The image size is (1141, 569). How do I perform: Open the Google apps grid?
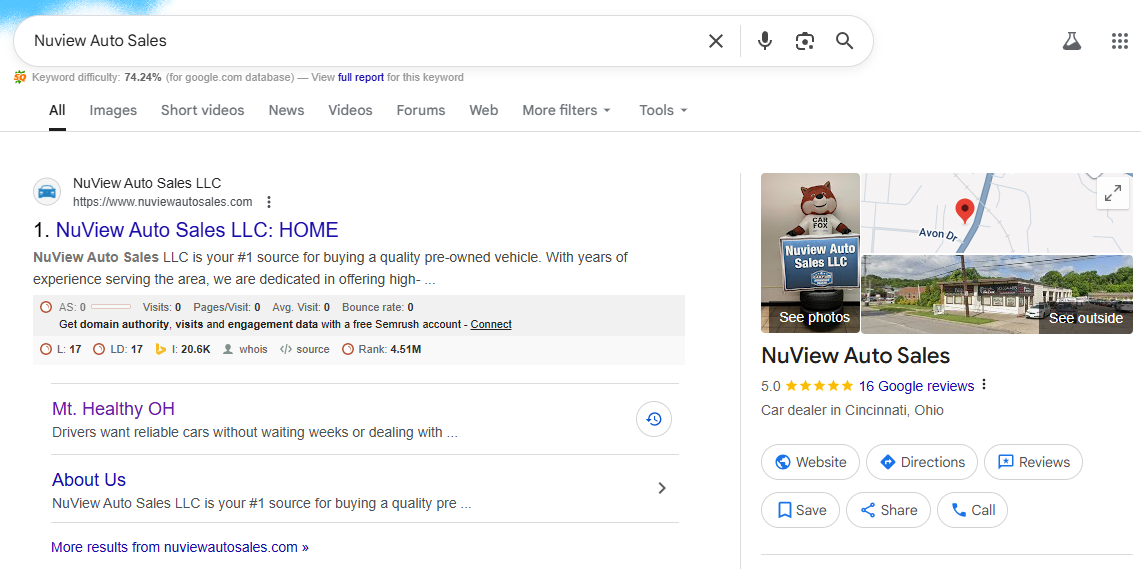[x=1120, y=41]
